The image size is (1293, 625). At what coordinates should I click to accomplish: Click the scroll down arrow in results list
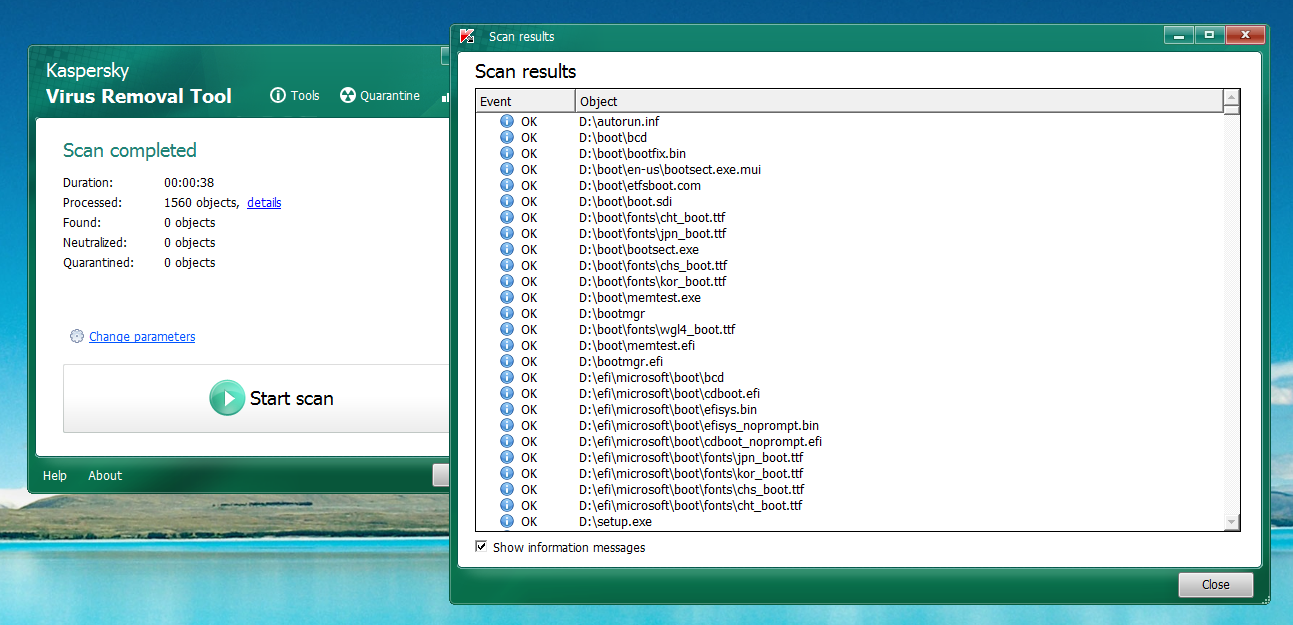pyautogui.click(x=1232, y=522)
